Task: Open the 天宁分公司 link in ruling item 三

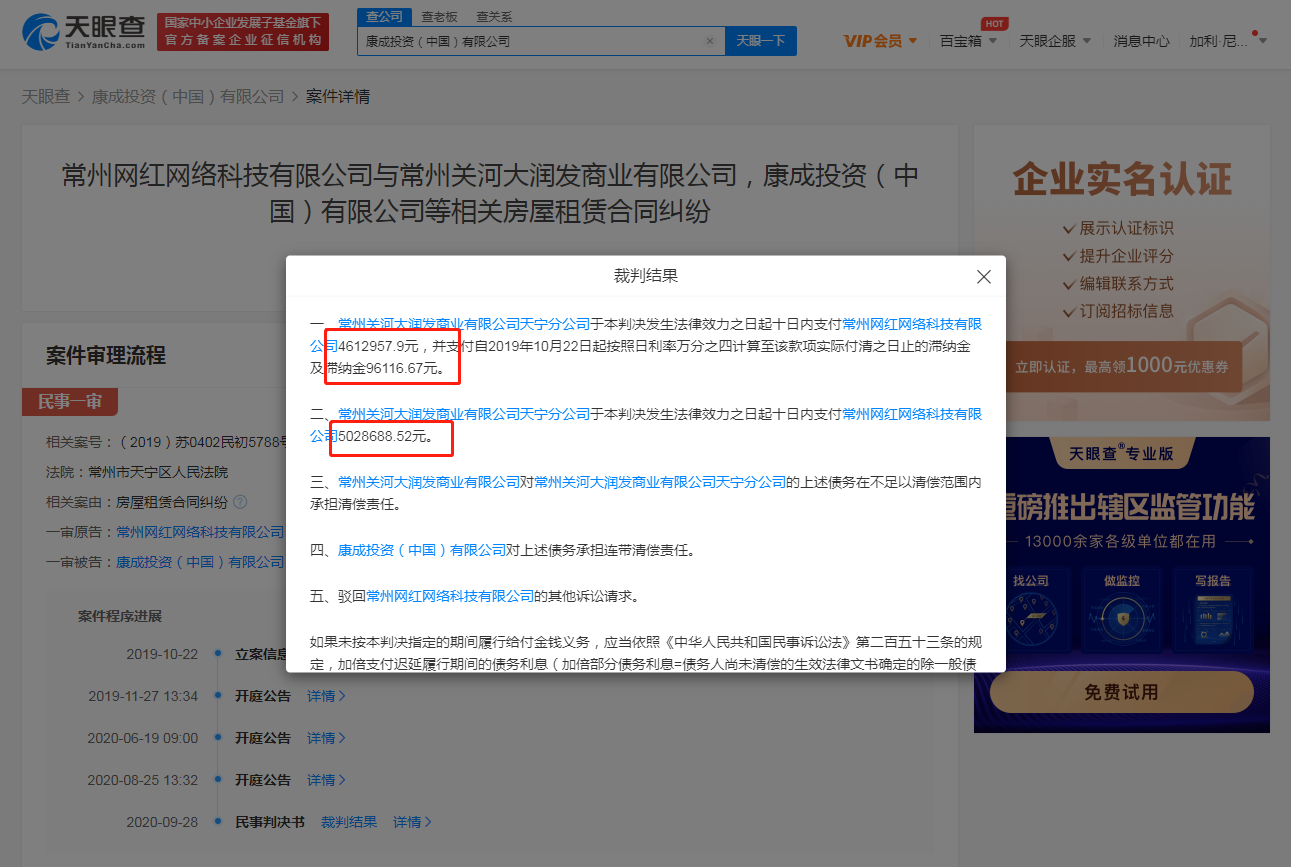Action: coord(661,482)
